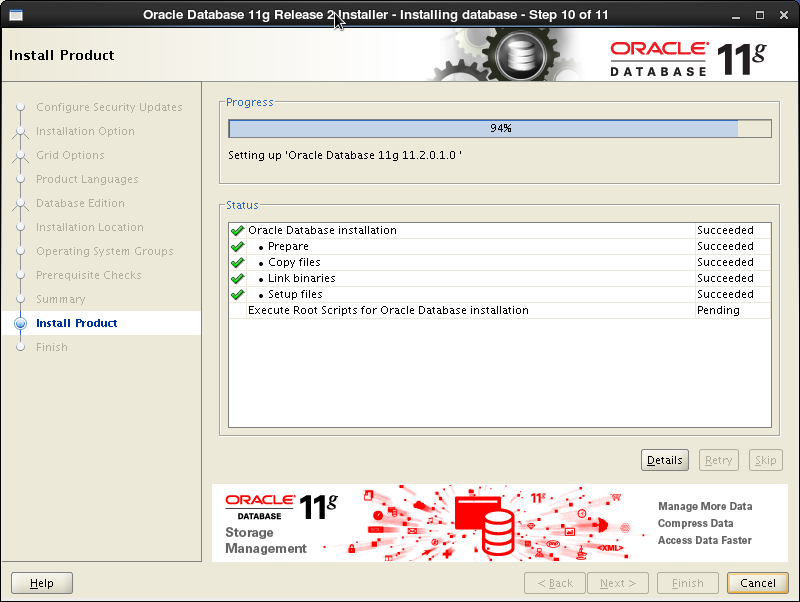Cancel the installation
The image size is (800, 602).
coord(758,583)
